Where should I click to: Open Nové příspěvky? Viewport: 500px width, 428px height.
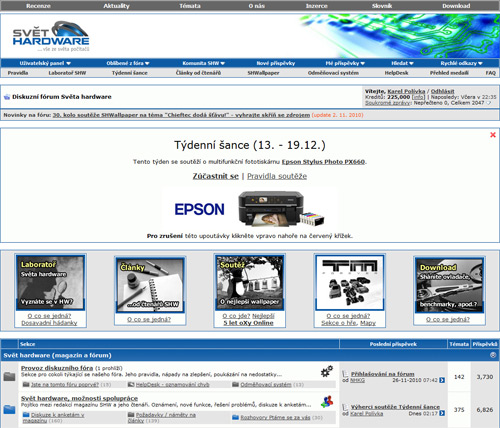pos(276,63)
